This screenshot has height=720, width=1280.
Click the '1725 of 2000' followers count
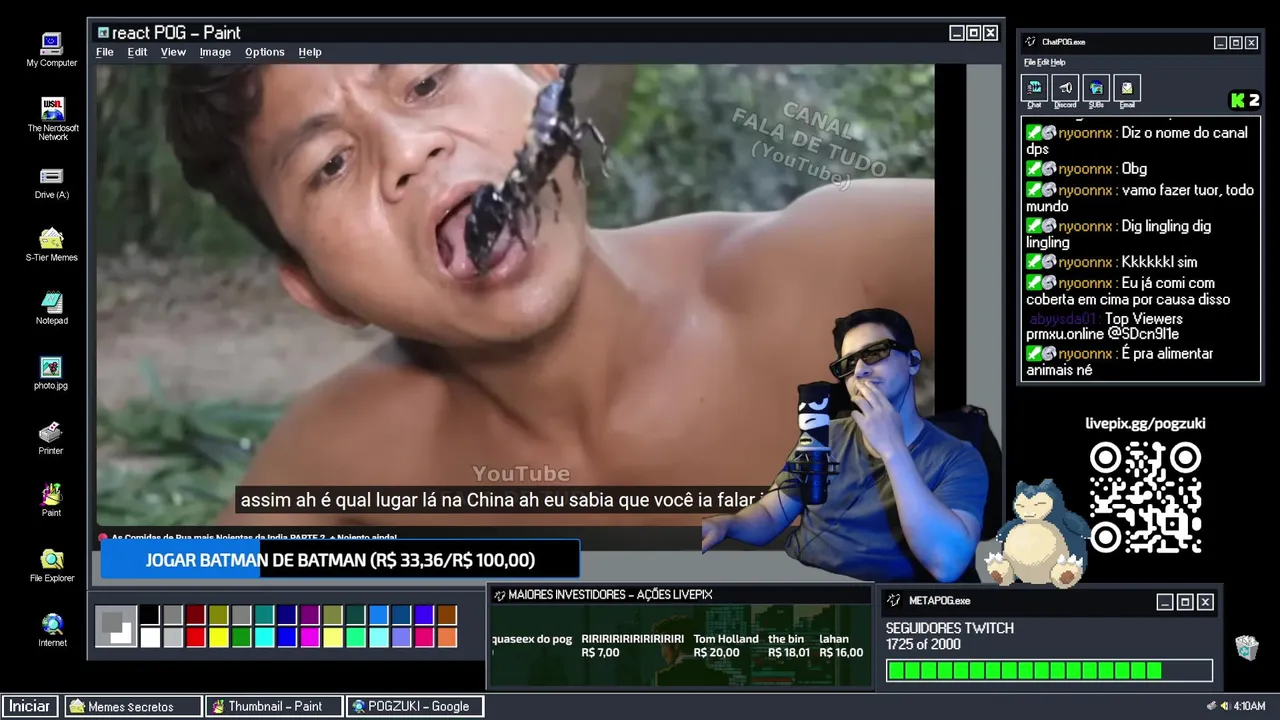(923, 645)
